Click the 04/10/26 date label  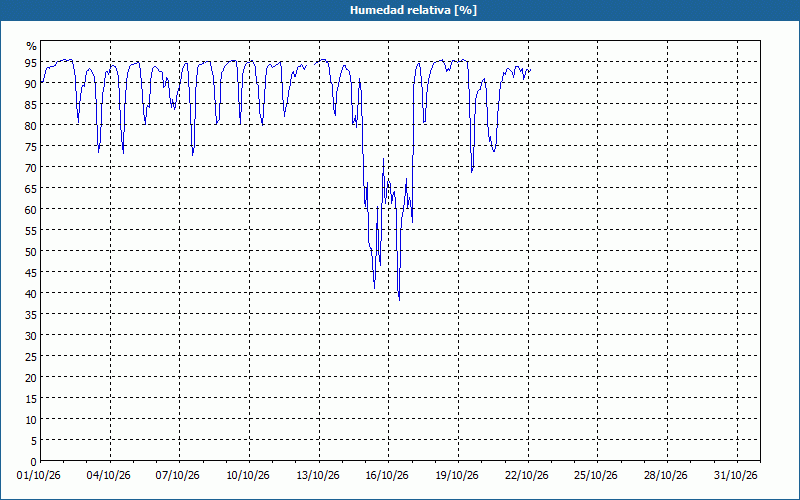pos(109,476)
